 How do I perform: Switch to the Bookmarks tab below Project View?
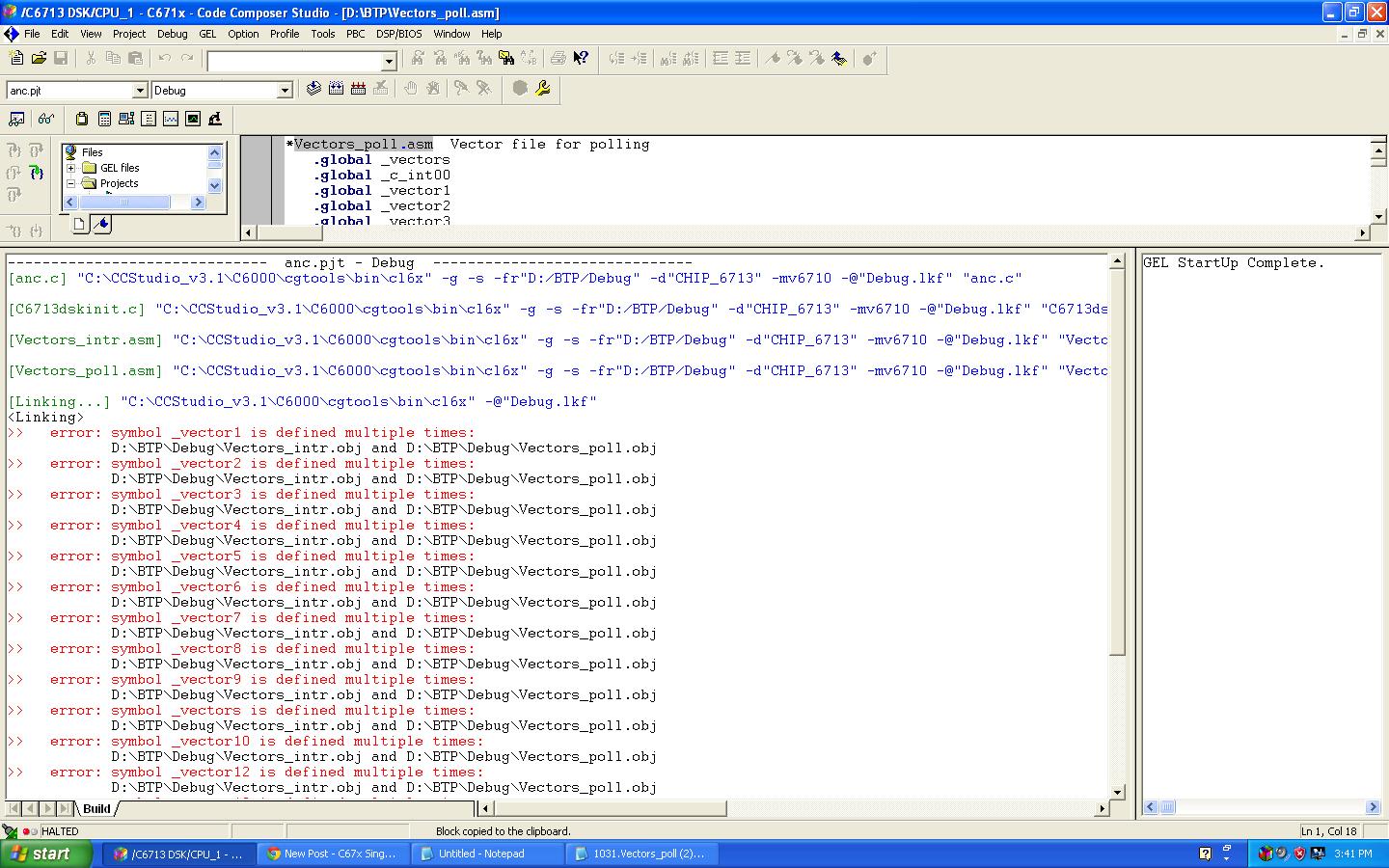tap(102, 224)
